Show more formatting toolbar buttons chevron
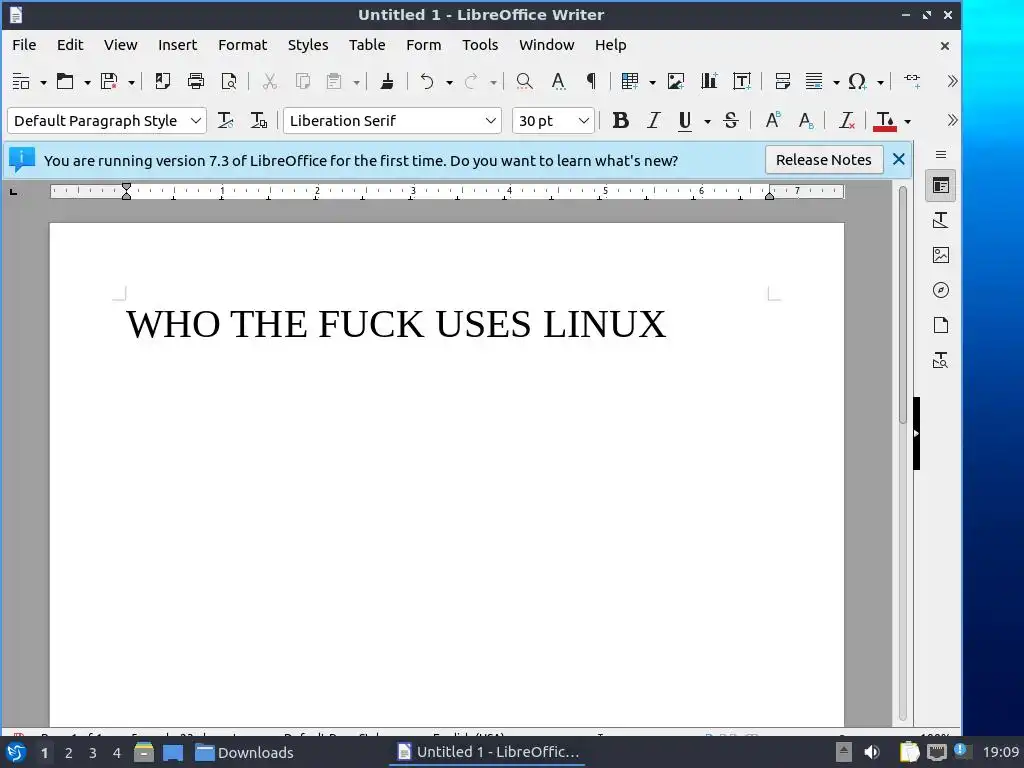This screenshot has height=768, width=1024. [x=952, y=120]
